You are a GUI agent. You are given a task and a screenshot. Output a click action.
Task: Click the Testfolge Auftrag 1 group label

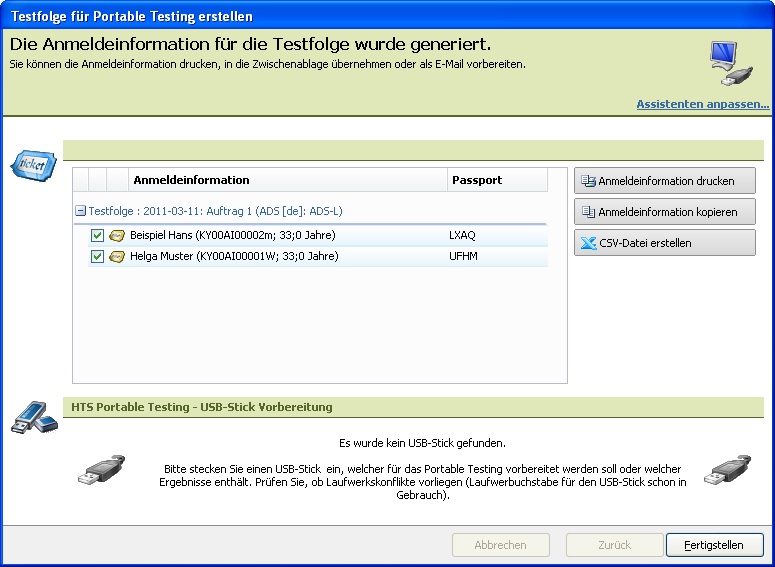point(215,211)
